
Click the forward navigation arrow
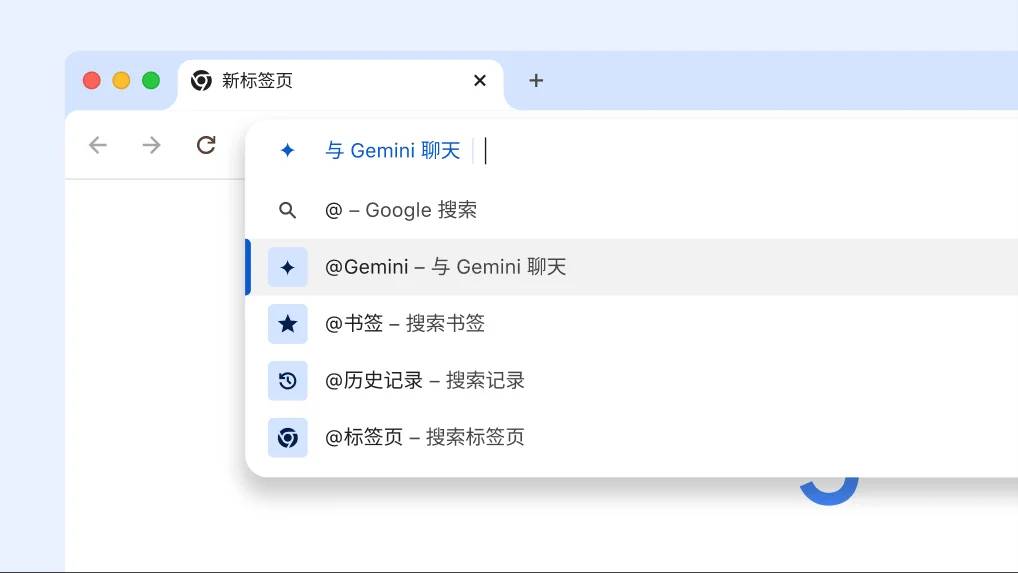(151, 146)
